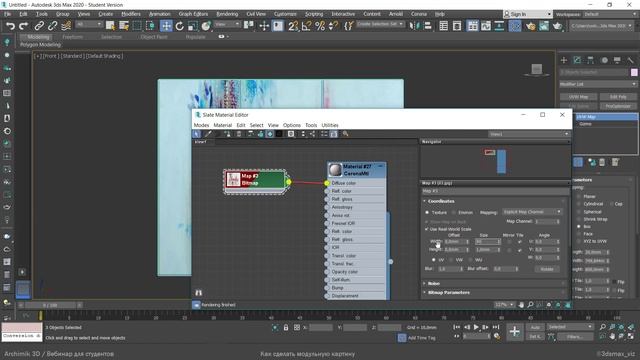Select the VW radio button
640x360 pixels.
pos(451,260)
